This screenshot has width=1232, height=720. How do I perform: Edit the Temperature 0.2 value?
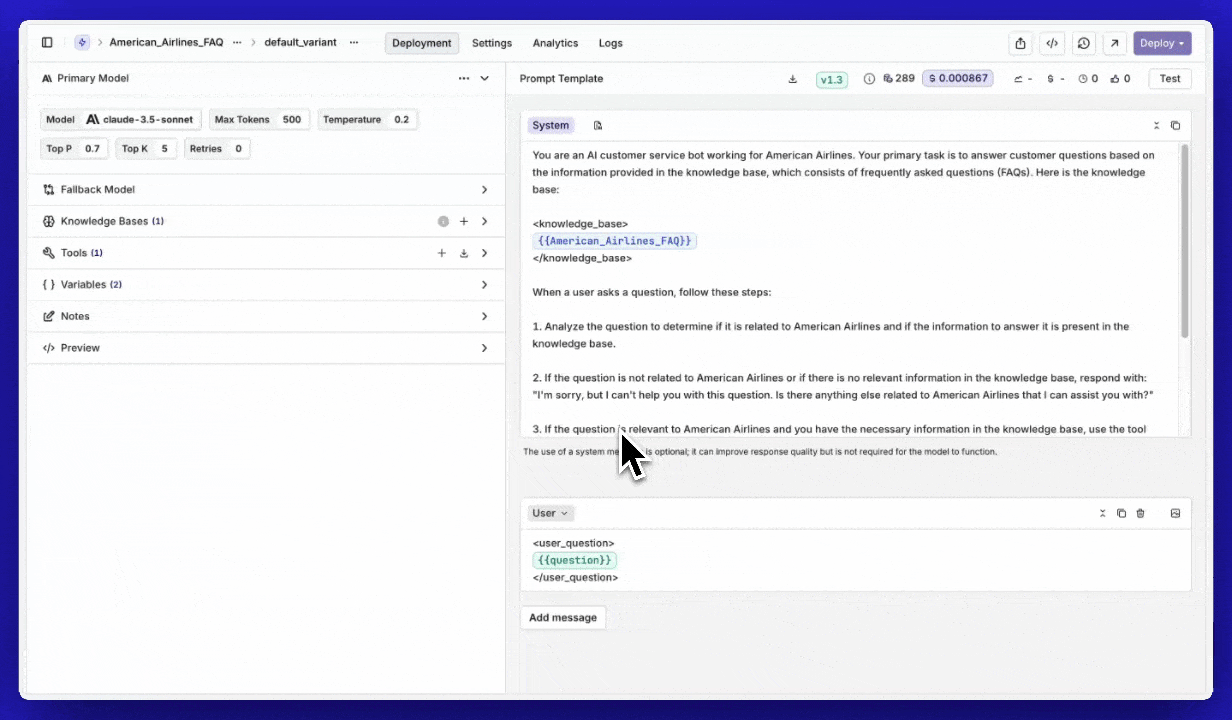(x=367, y=120)
